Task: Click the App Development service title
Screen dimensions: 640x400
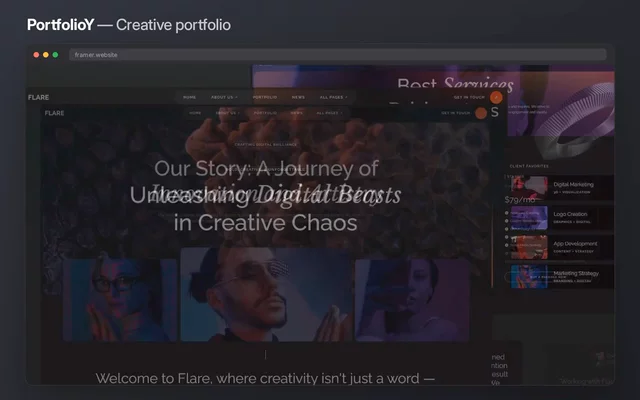Action: (x=575, y=244)
